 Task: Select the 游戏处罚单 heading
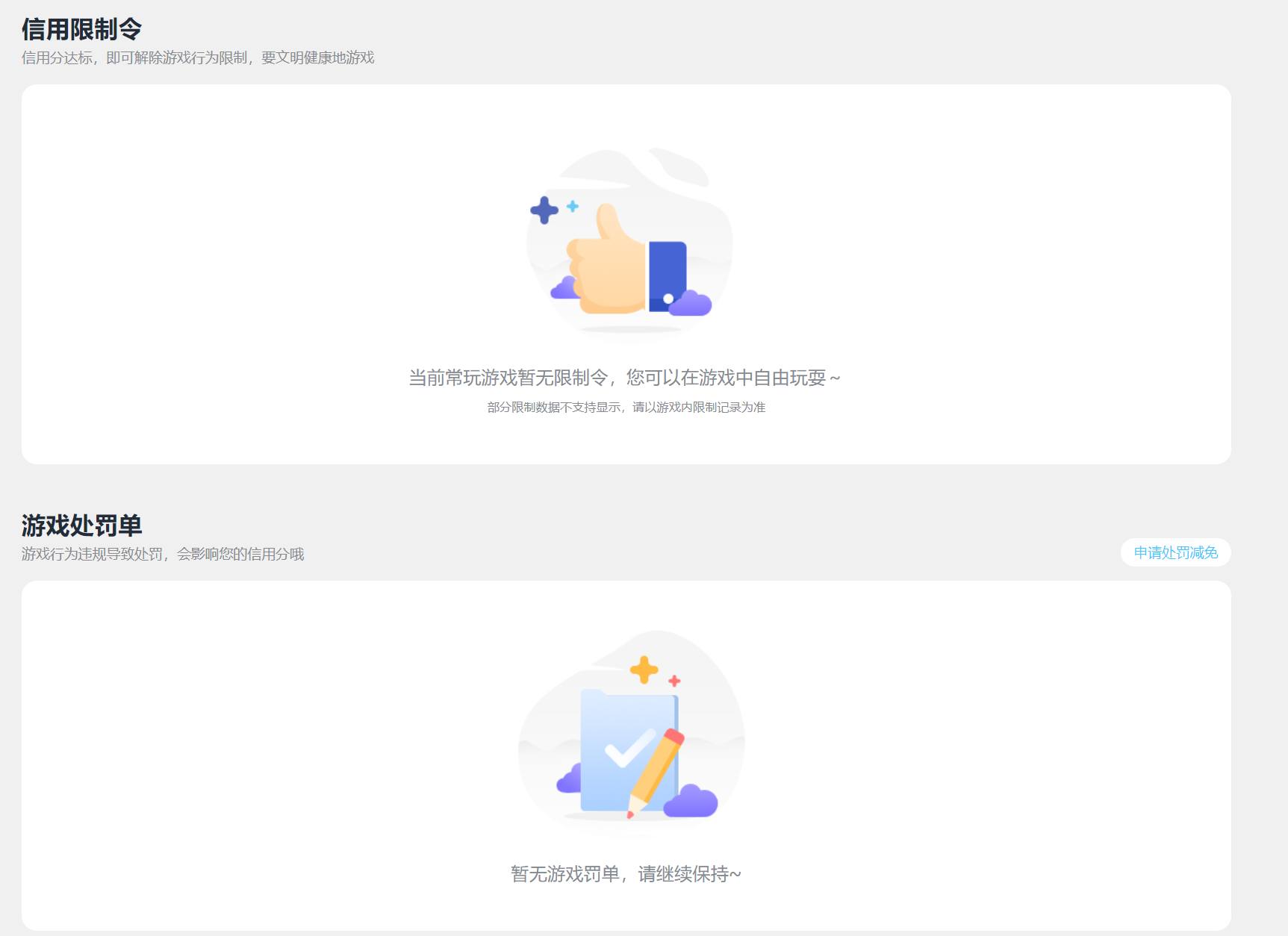81,525
